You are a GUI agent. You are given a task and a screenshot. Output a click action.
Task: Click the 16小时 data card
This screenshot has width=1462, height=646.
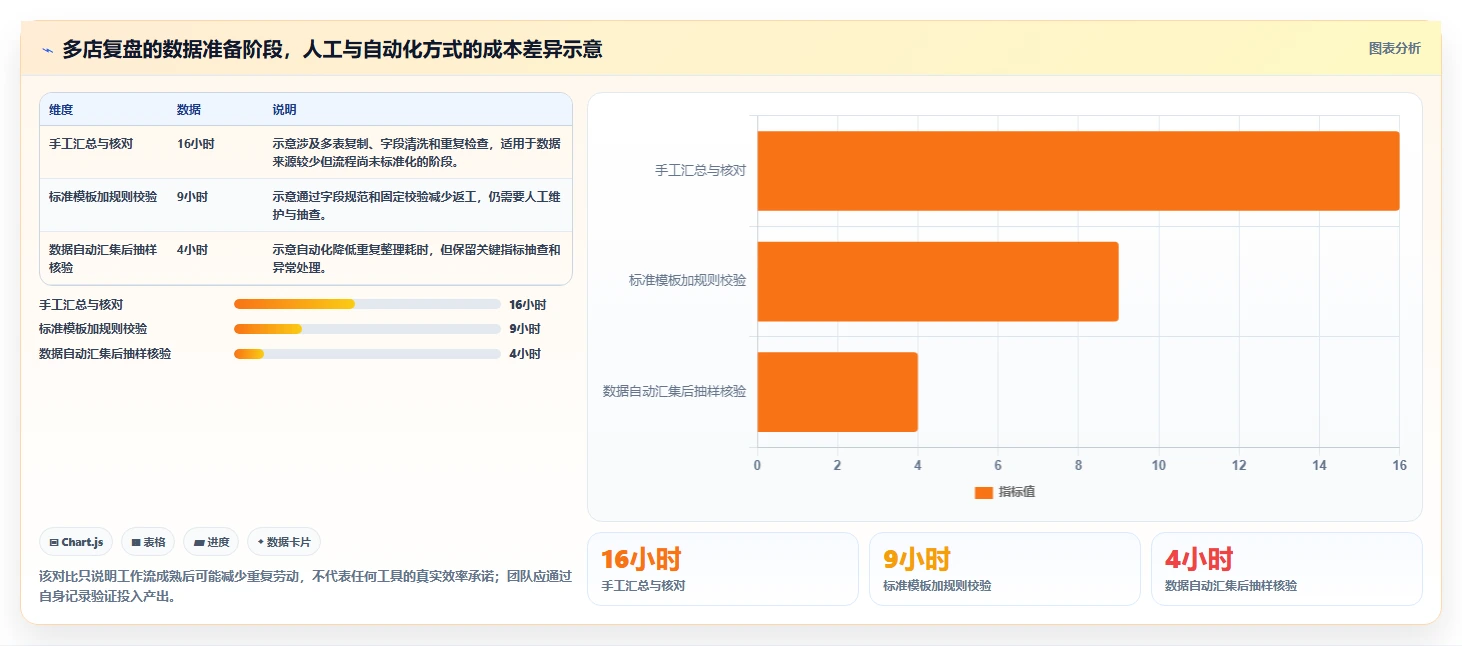[722, 569]
